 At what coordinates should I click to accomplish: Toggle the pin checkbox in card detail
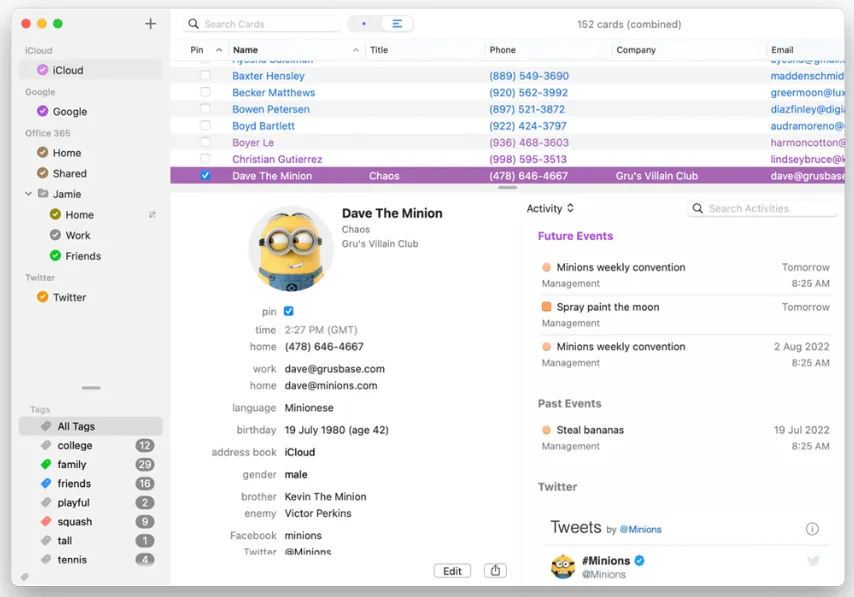click(289, 311)
